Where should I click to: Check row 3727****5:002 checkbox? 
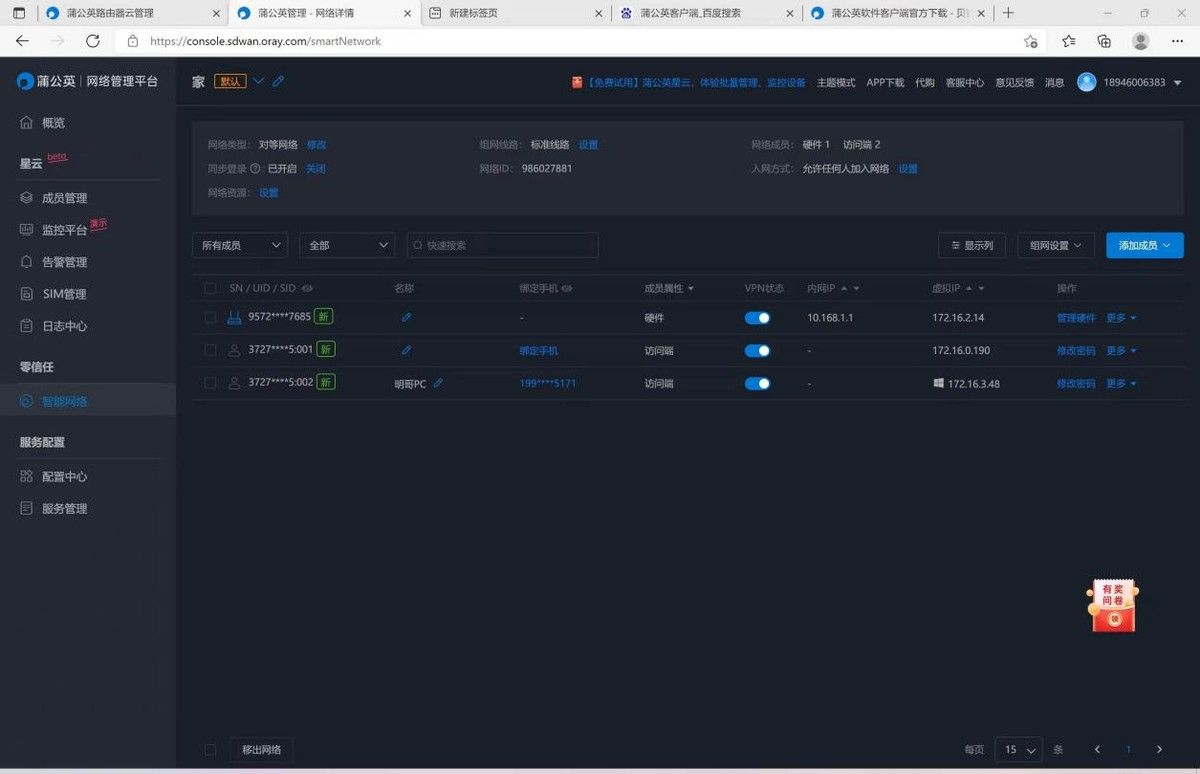click(210, 383)
